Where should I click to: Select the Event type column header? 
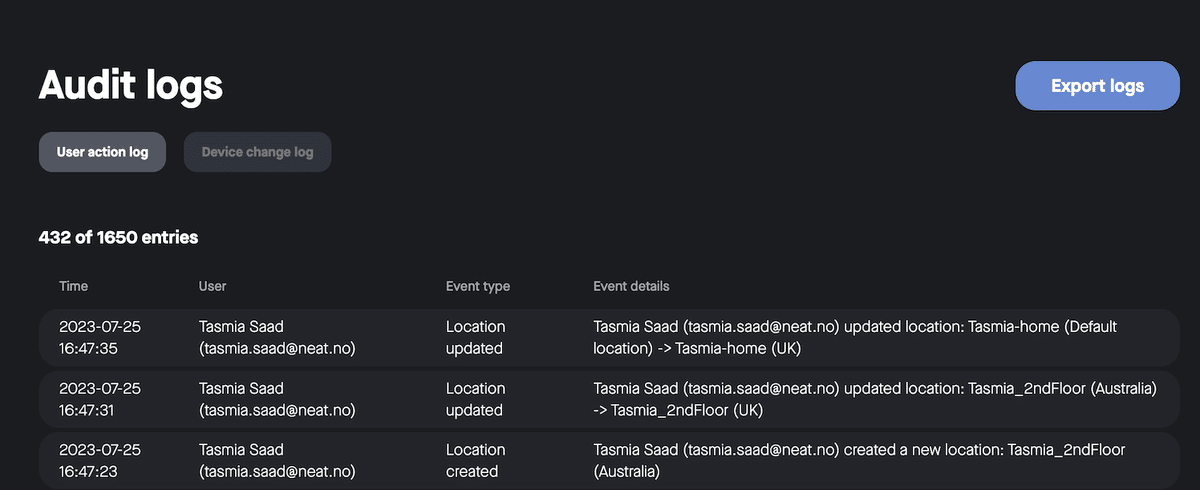478,286
